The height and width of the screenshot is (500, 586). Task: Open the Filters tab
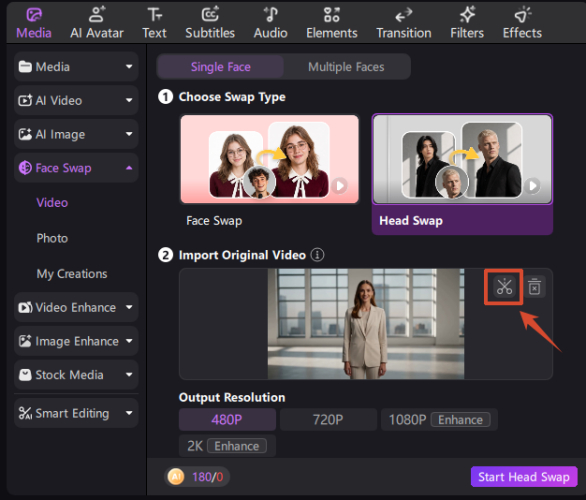coord(467,23)
